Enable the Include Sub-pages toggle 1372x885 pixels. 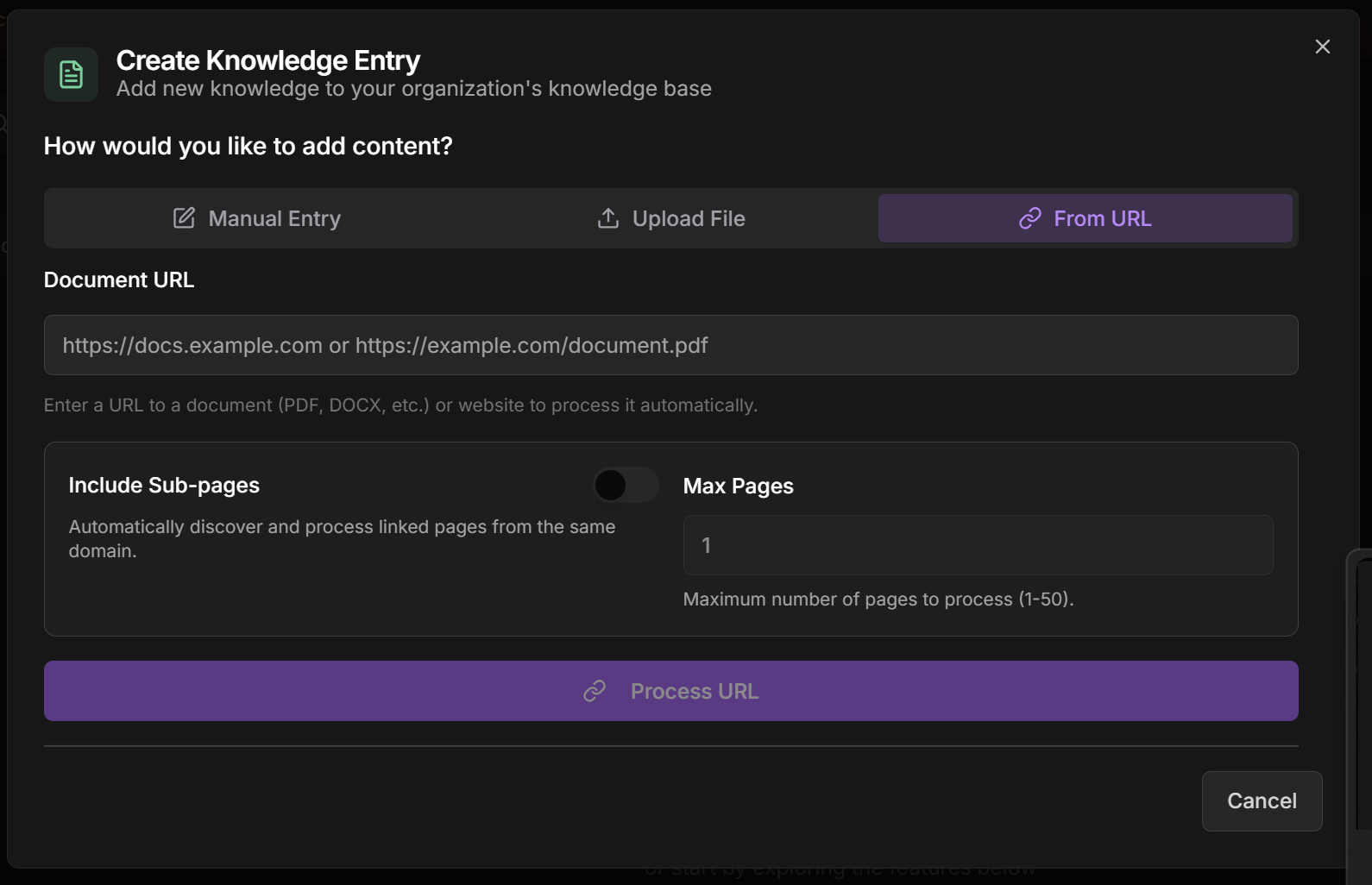point(626,485)
